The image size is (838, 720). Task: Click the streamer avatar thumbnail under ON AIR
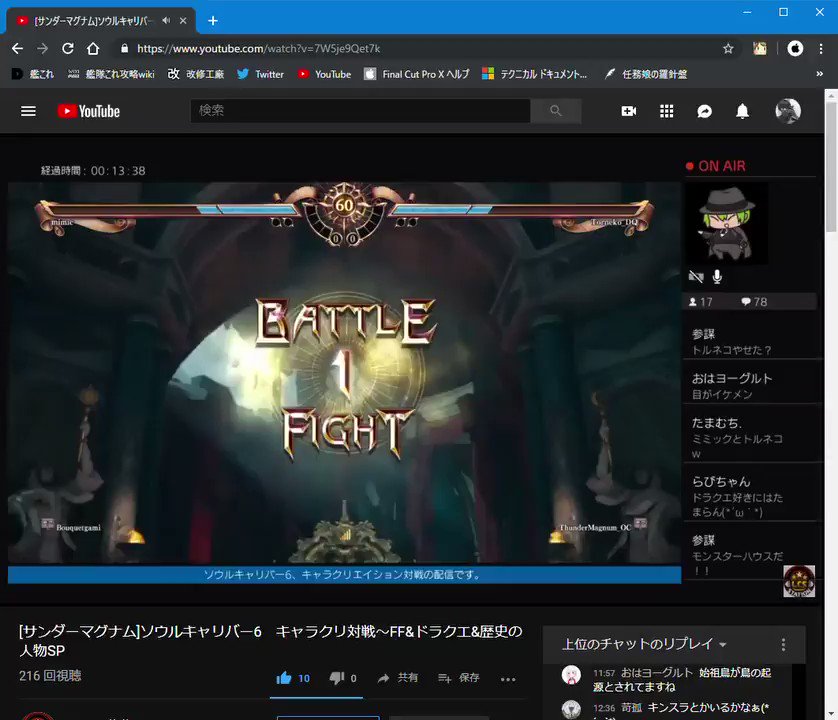click(726, 223)
